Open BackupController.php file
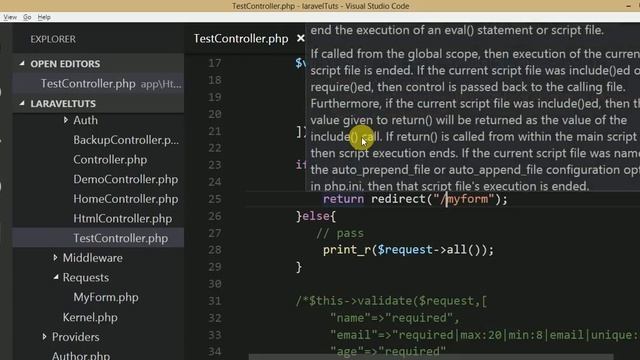This screenshot has width=640, height=360. (126, 140)
